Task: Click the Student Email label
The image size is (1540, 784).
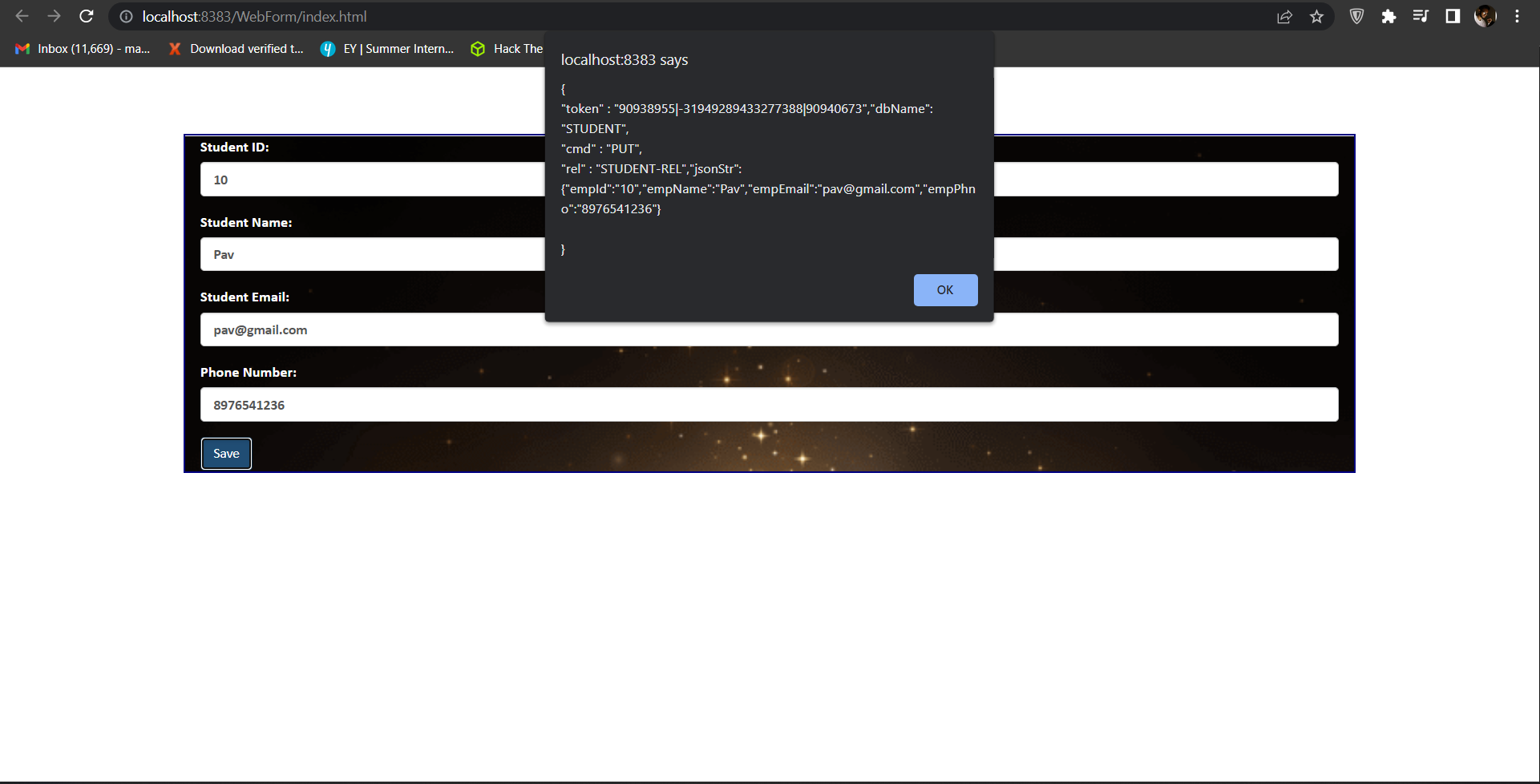Action: [245, 297]
